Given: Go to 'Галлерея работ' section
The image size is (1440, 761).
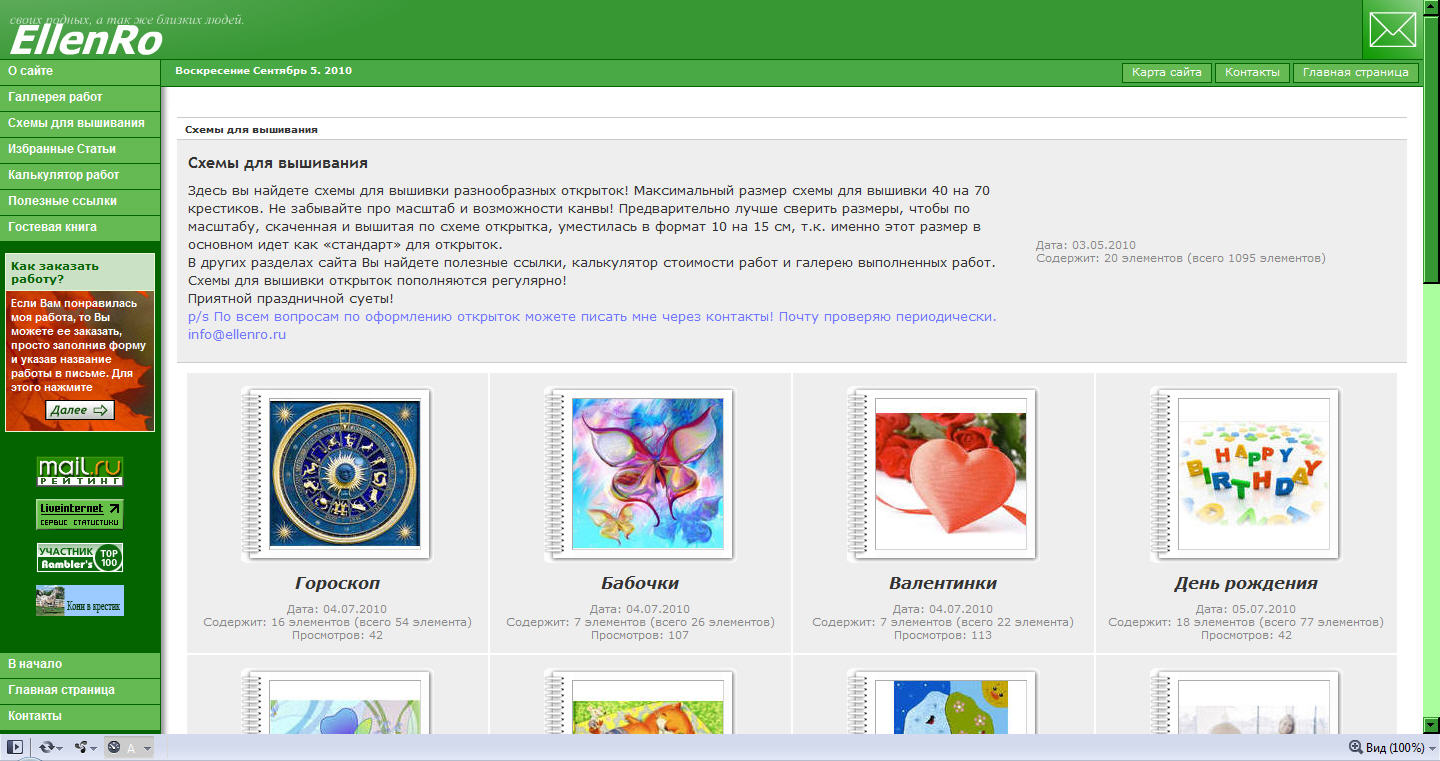Looking at the screenshot, I should click(x=80, y=97).
